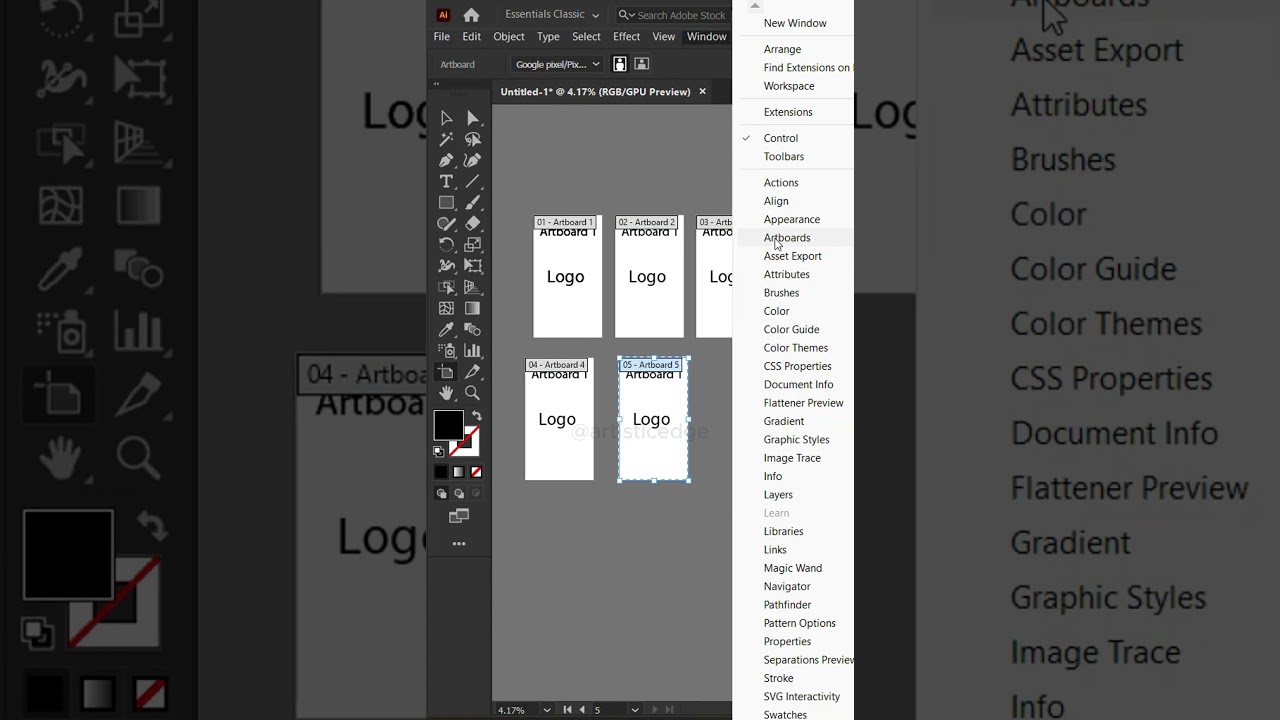Set artboard orientation to Portrait
Viewport: 1280px width, 720px height.
point(620,64)
